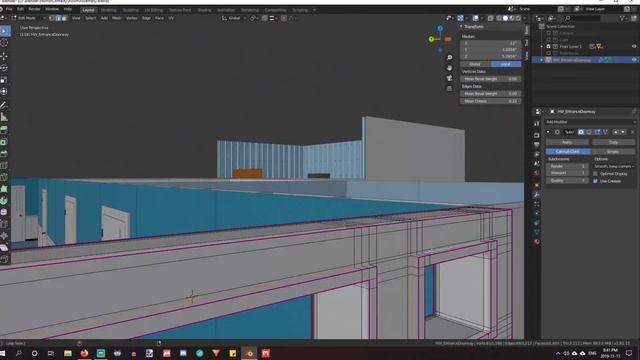640x360 pixels.
Task: Switch to wireframe viewport shading
Action: 499,18
